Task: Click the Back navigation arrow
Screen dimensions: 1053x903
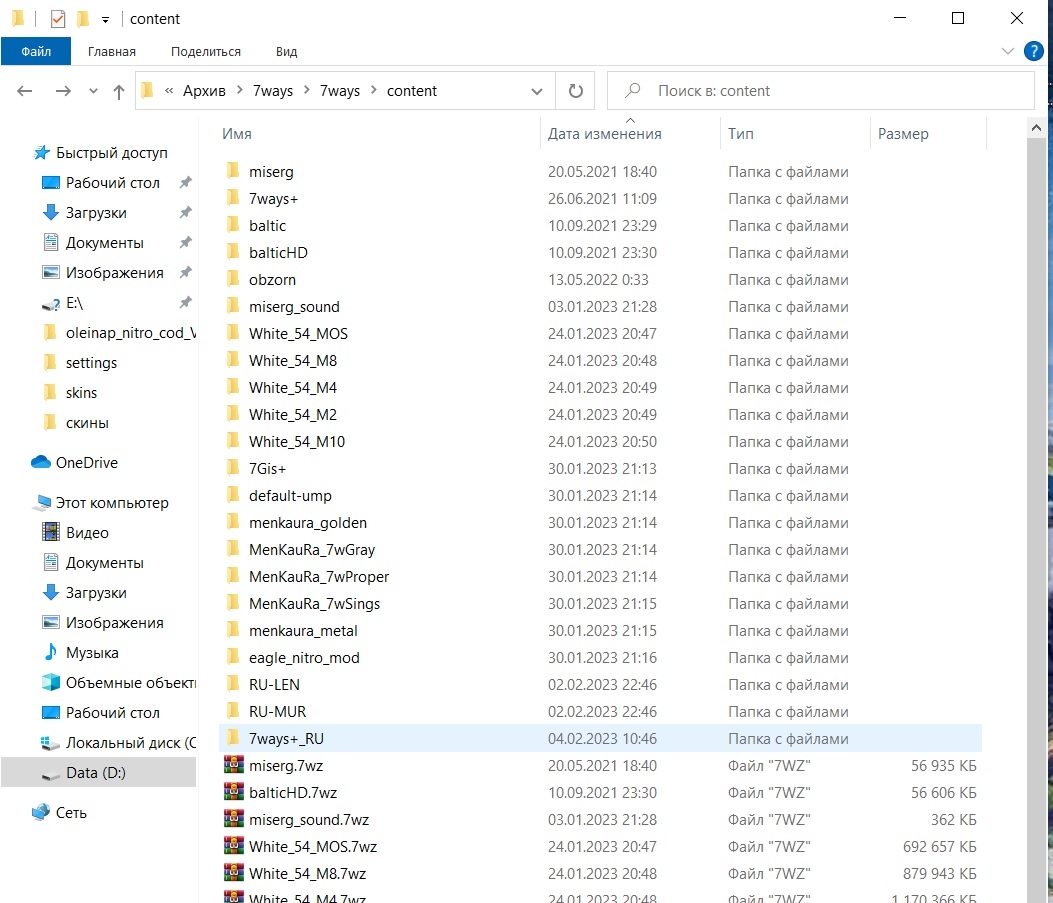Action: (25, 91)
